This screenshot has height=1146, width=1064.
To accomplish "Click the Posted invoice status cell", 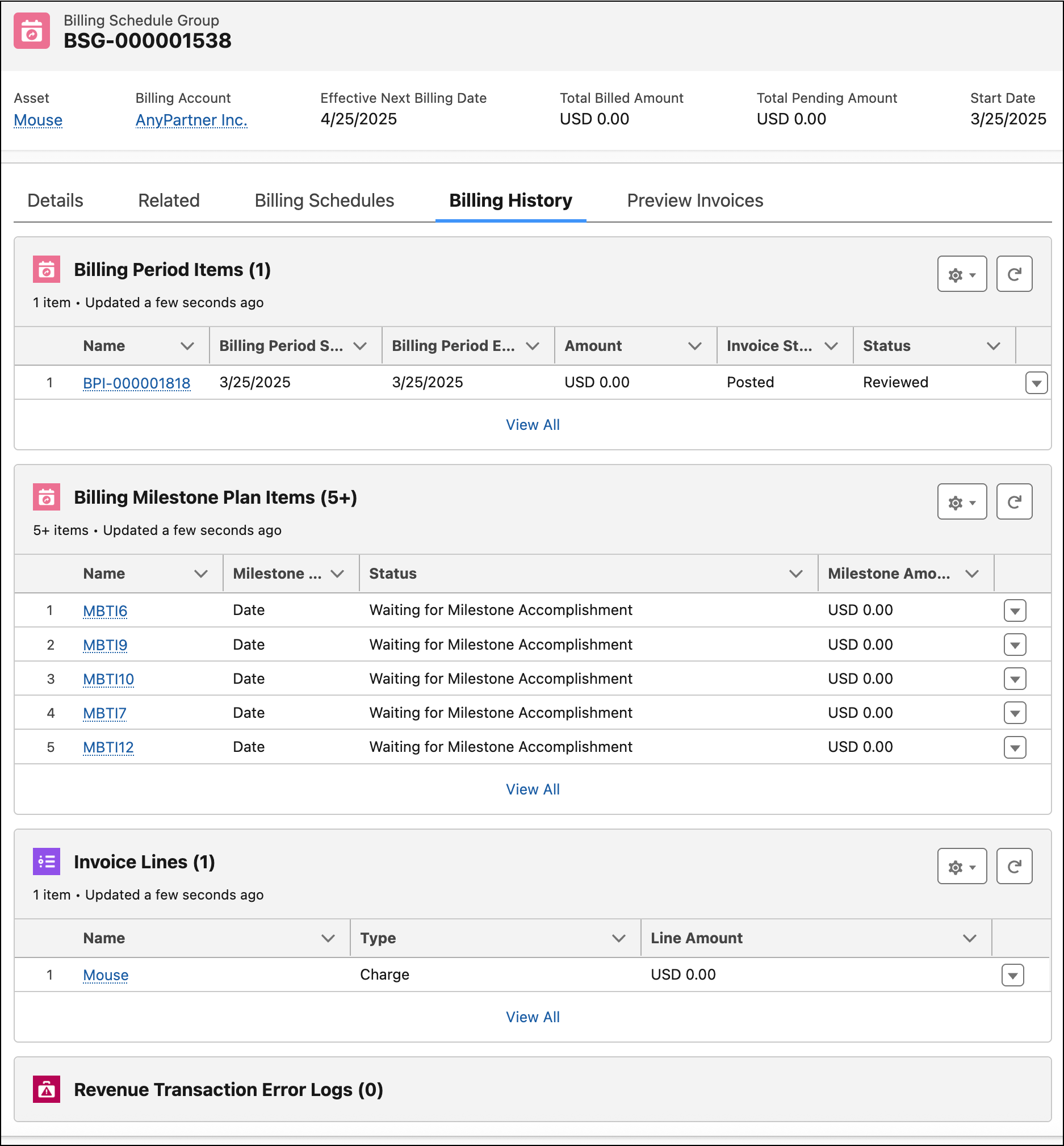I will [x=749, y=382].
